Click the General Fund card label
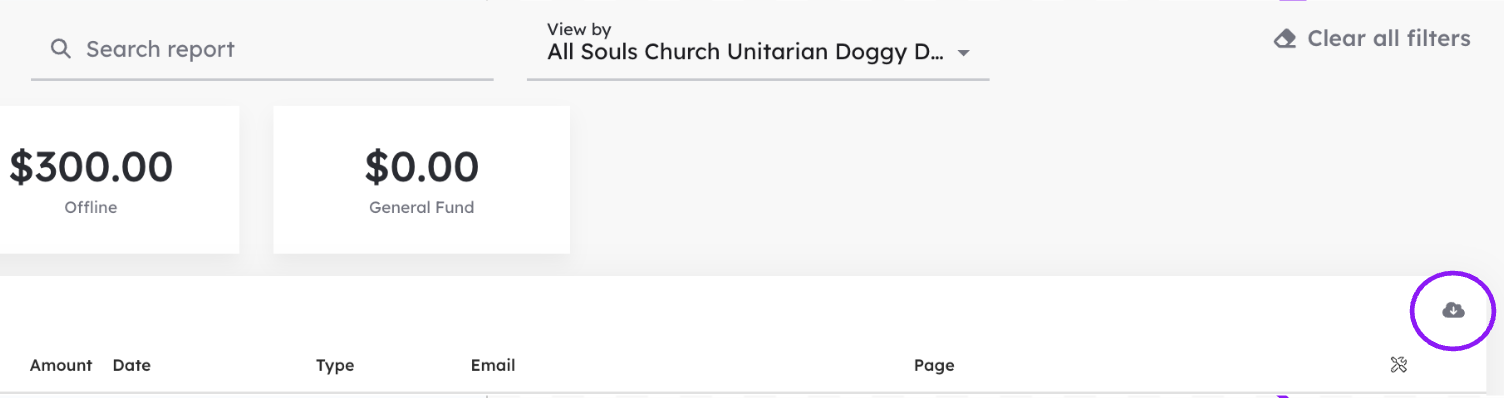The width and height of the screenshot is (1504, 398). click(421, 208)
